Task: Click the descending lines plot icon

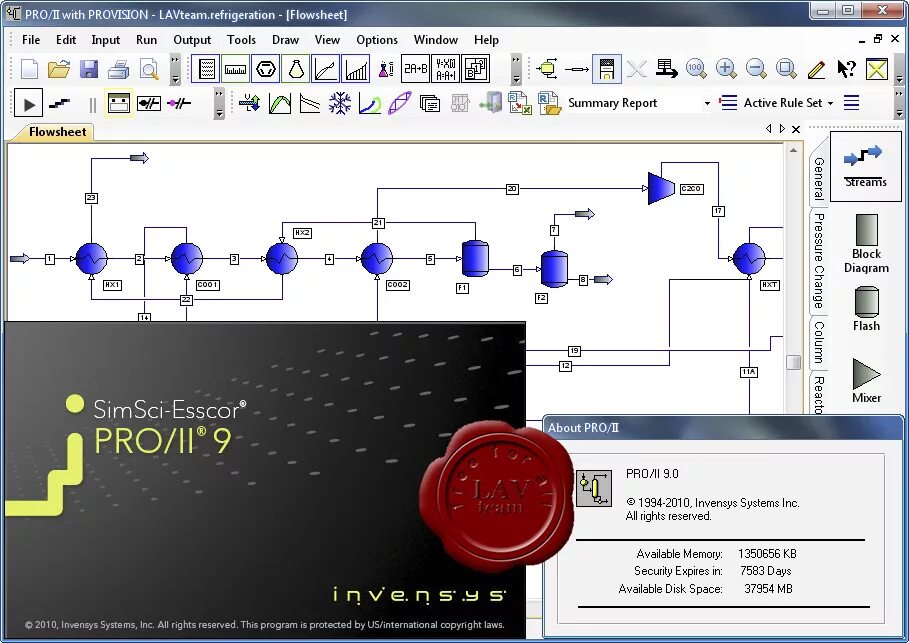Action: [x=310, y=104]
